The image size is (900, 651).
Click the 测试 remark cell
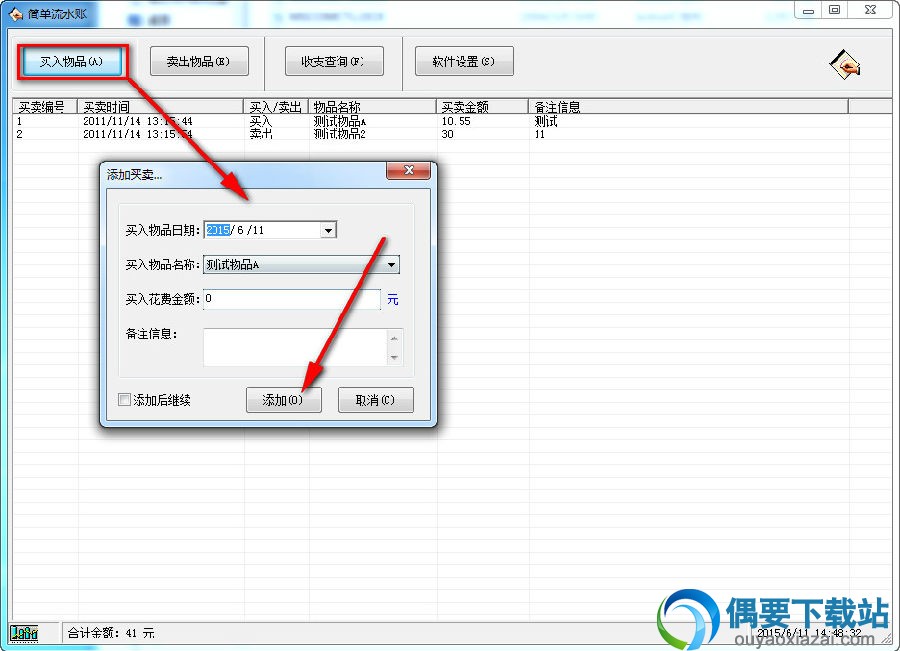pyautogui.click(x=546, y=121)
